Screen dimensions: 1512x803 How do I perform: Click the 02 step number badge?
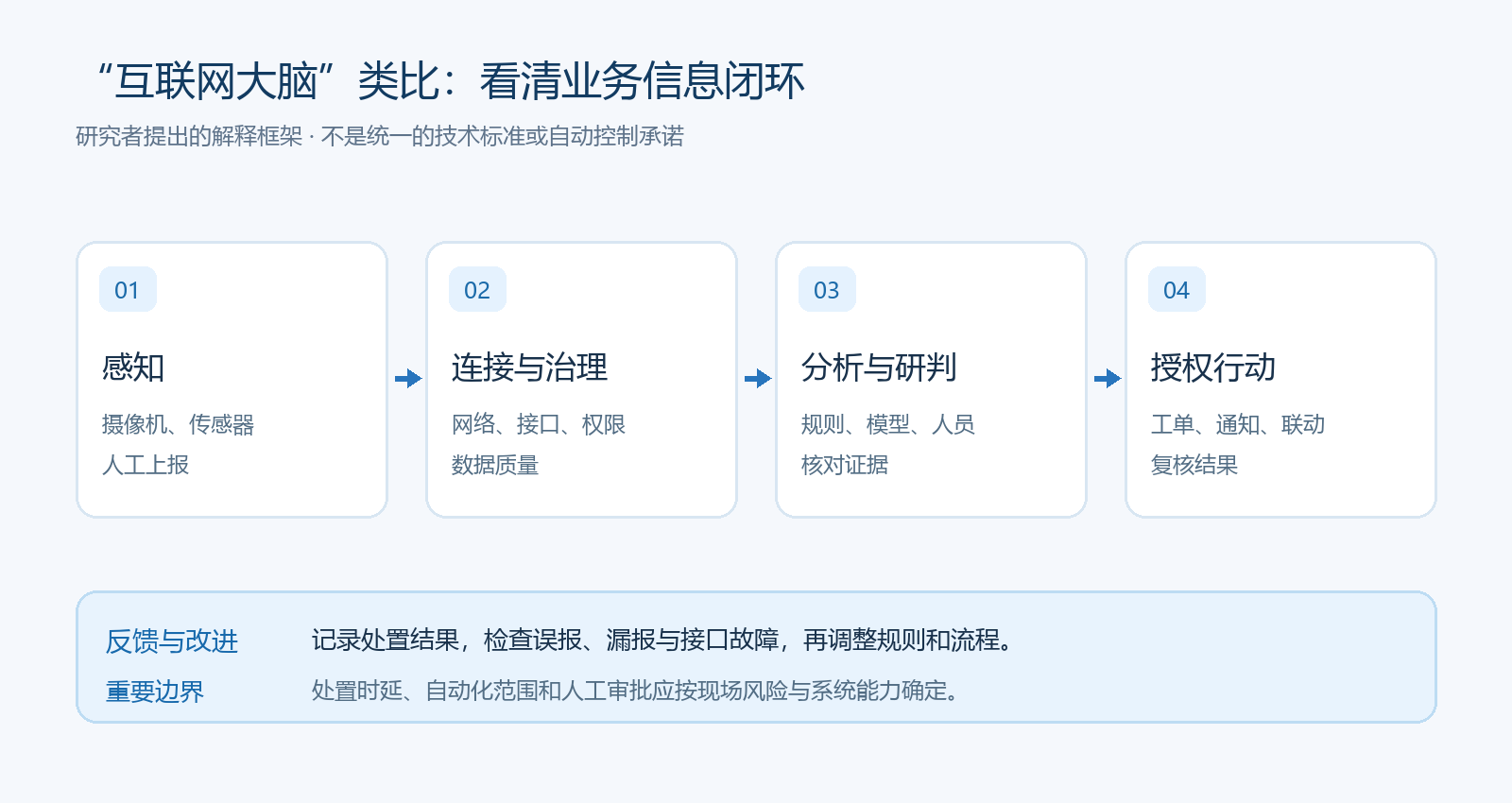click(477, 289)
